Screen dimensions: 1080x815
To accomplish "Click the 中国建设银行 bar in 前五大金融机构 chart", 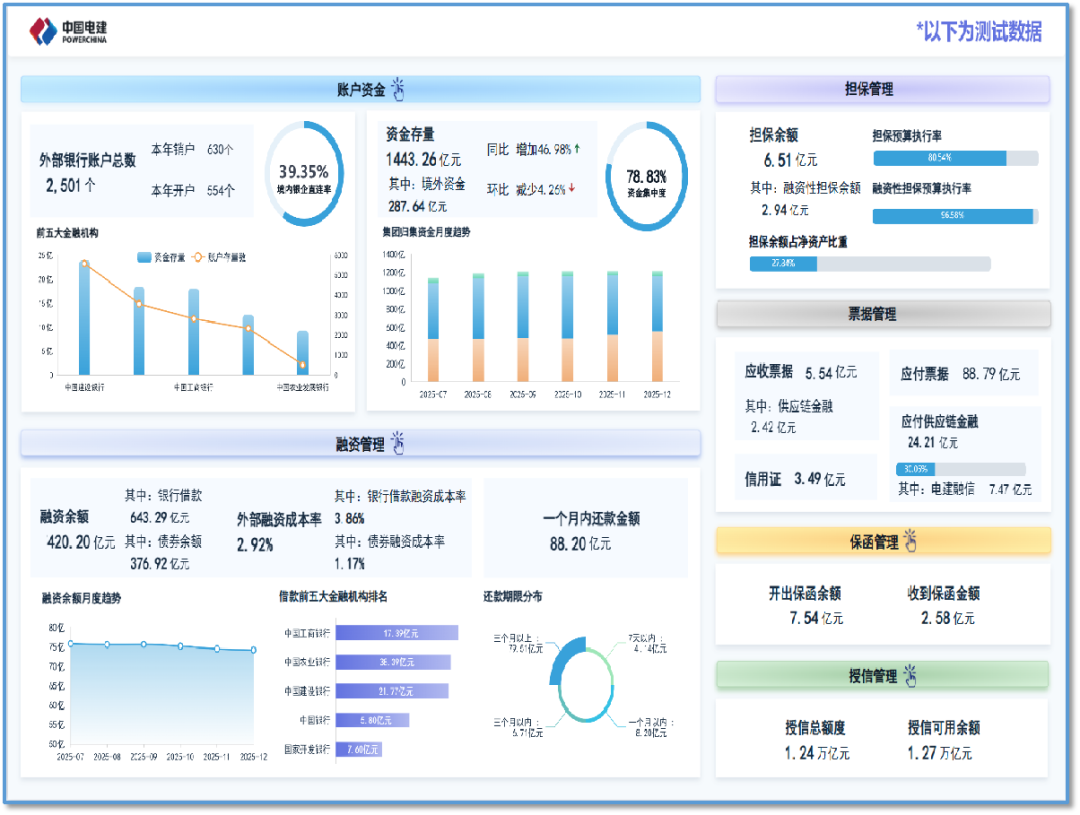I will coord(84,317).
